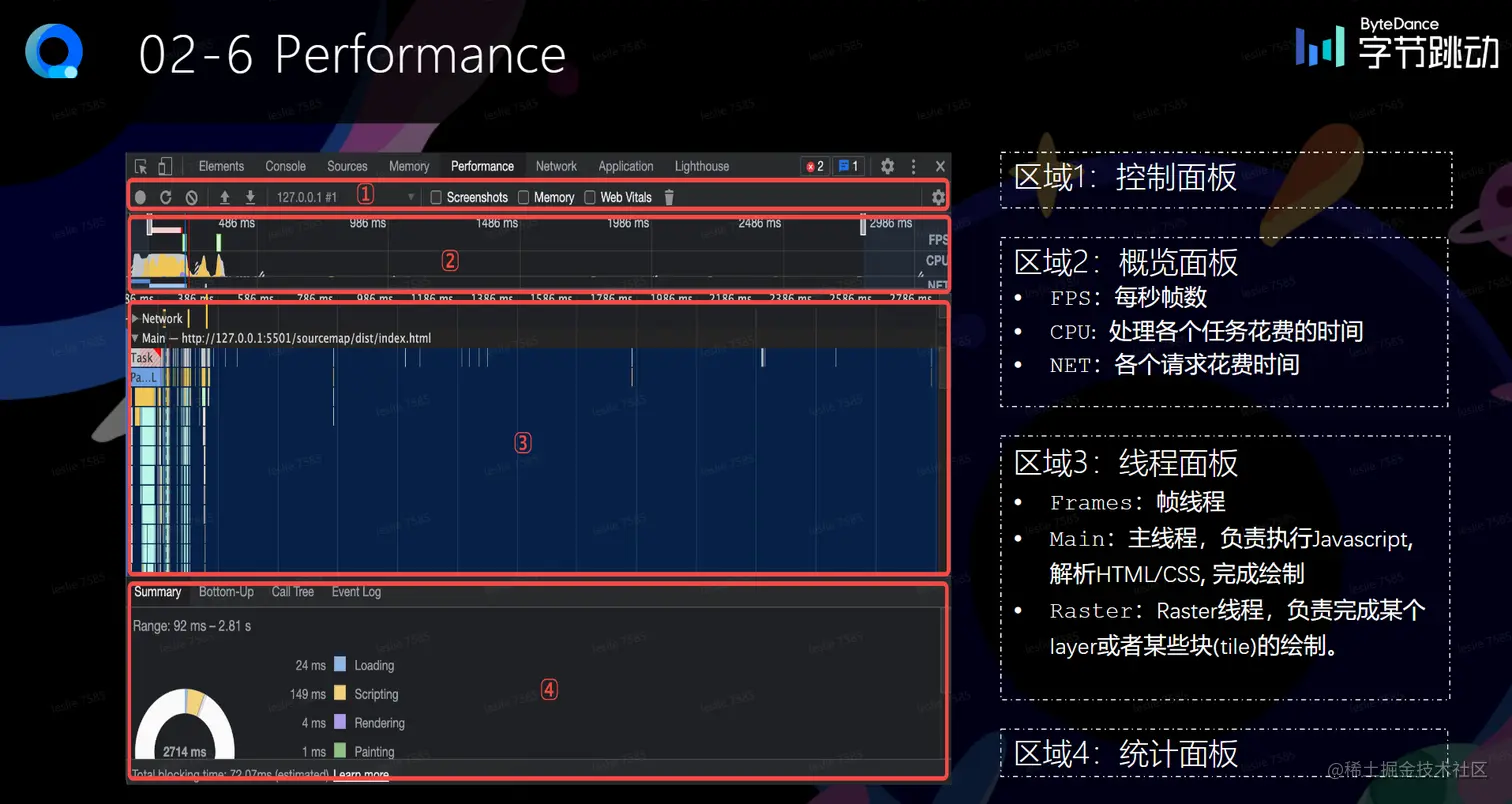View the Event Log tab
This screenshot has height=804, width=1512.
point(356,592)
